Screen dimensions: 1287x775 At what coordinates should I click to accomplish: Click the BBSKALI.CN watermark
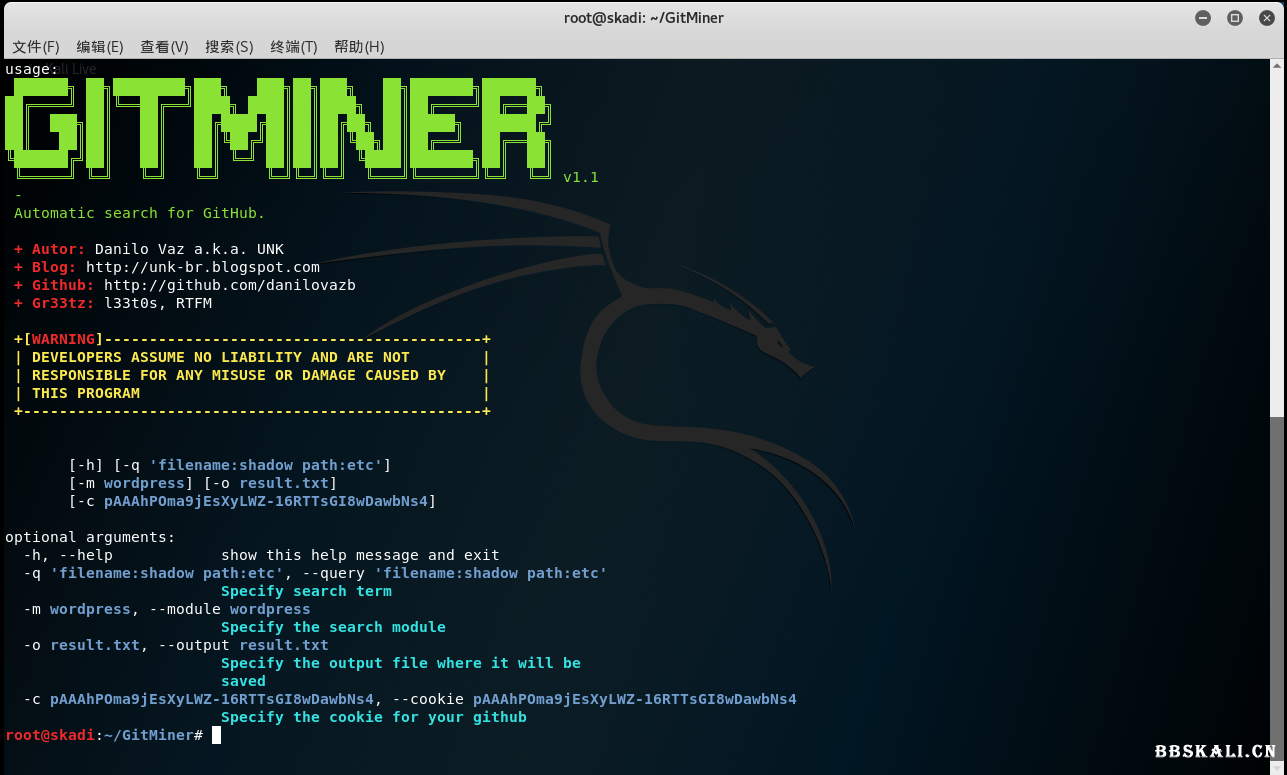click(x=1214, y=751)
